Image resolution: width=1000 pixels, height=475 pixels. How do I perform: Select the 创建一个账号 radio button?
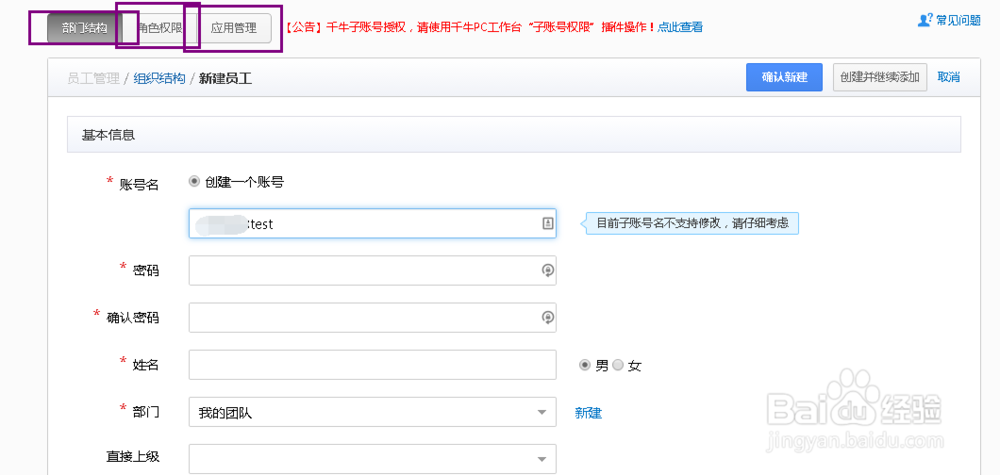[194, 182]
